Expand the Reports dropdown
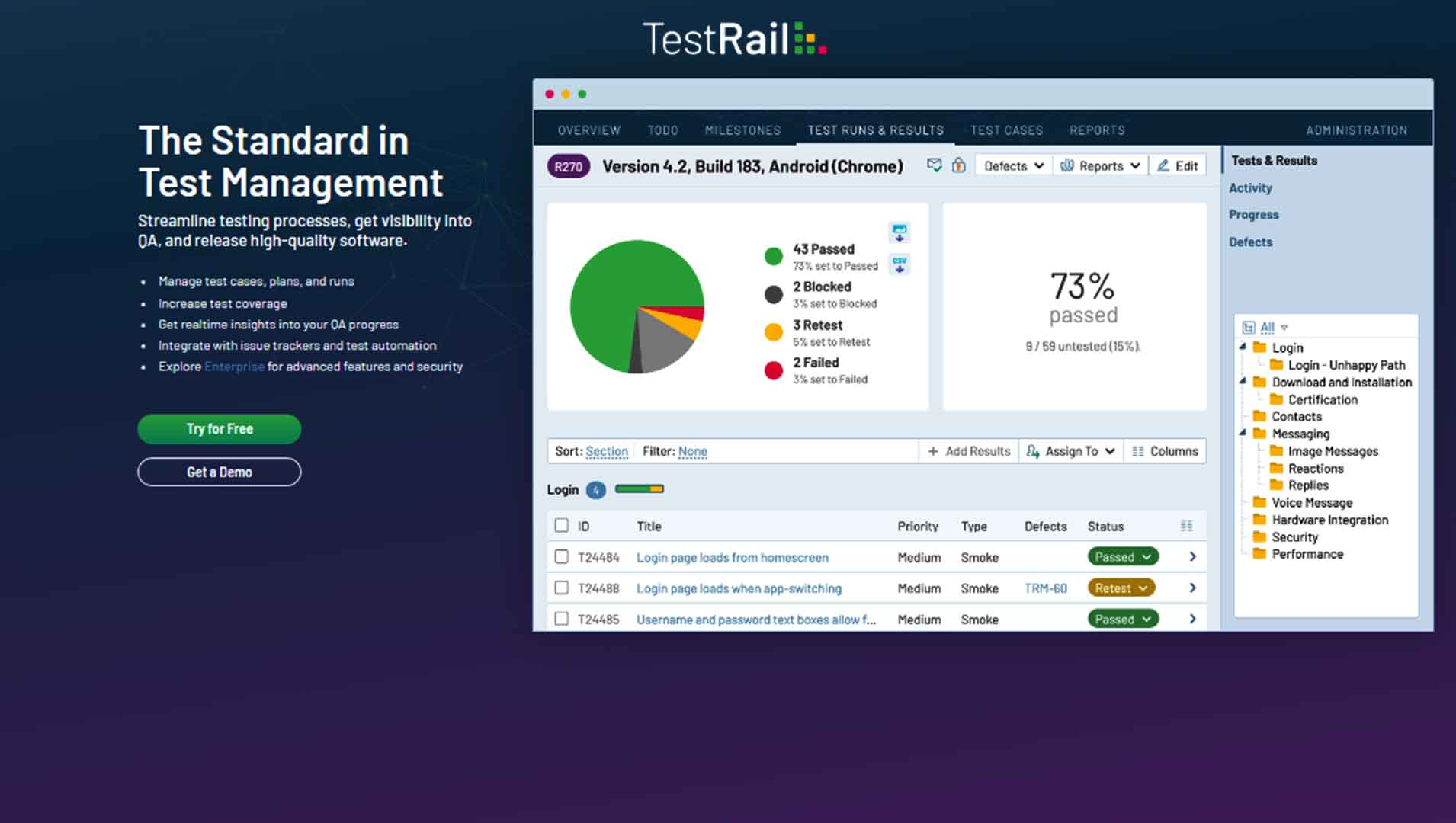 tap(1100, 165)
